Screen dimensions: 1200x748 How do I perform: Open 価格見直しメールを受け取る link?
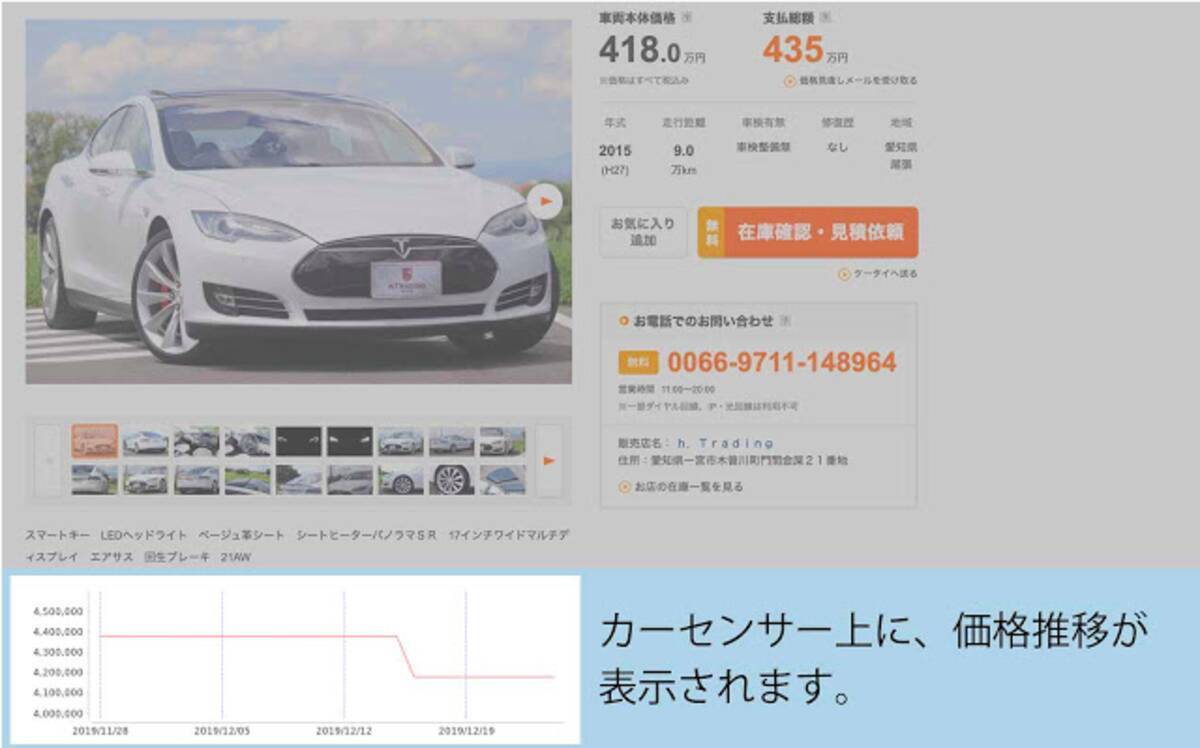tap(857, 81)
